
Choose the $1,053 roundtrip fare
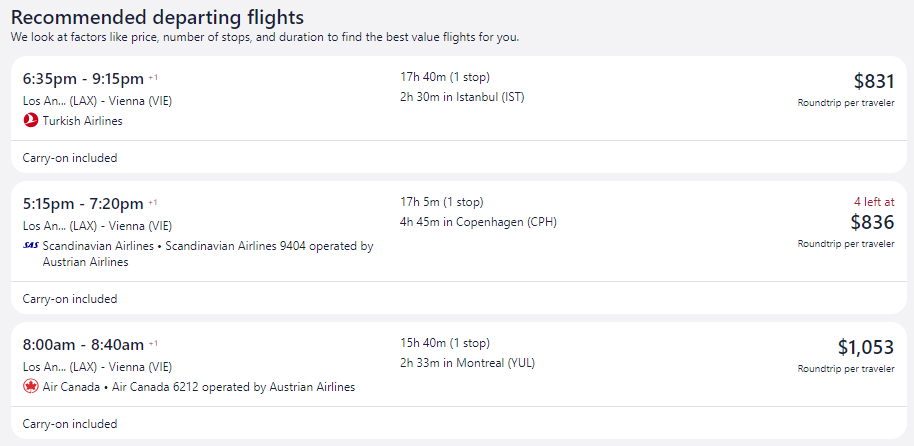(x=865, y=347)
